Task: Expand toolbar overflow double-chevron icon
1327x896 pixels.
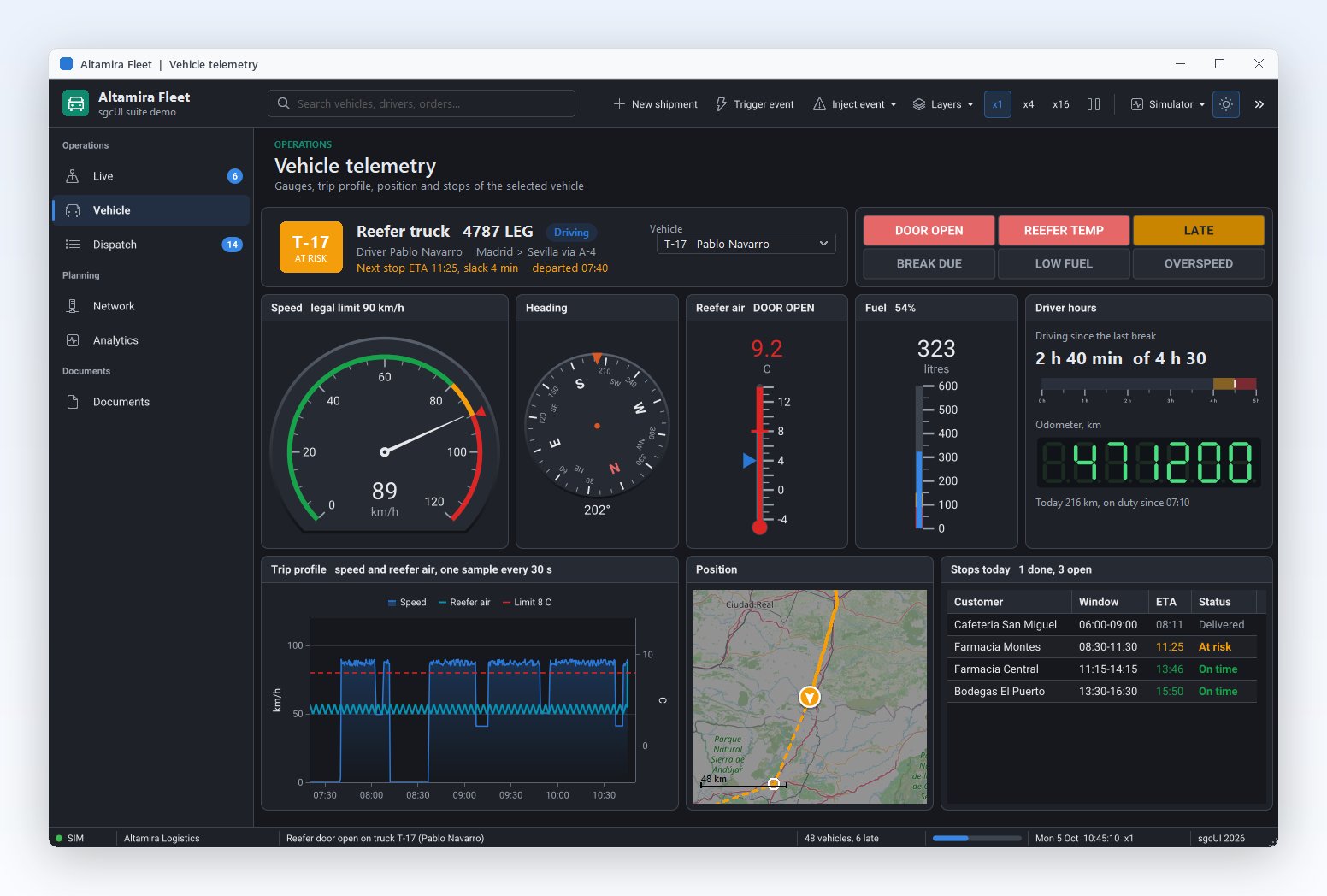Action: click(x=1259, y=104)
